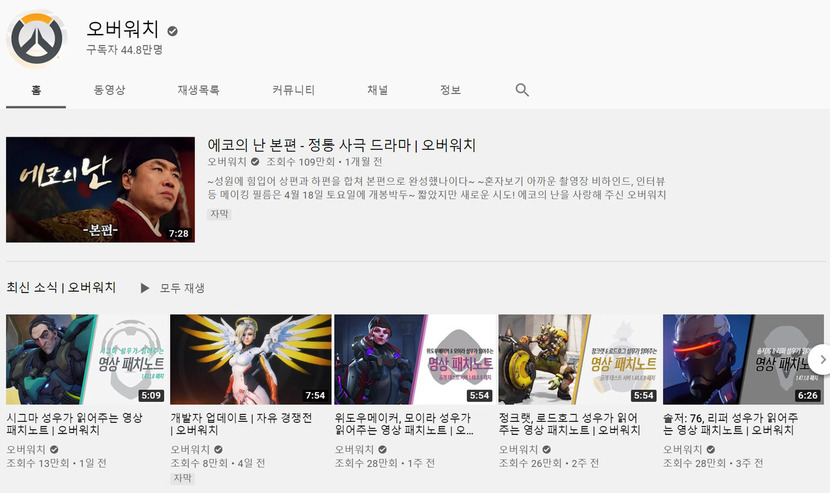Click verified badge under 솔저: 76, 리퍼 video
Viewport: 830px width, 493px height.
pyautogui.click(x=710, y=450)
